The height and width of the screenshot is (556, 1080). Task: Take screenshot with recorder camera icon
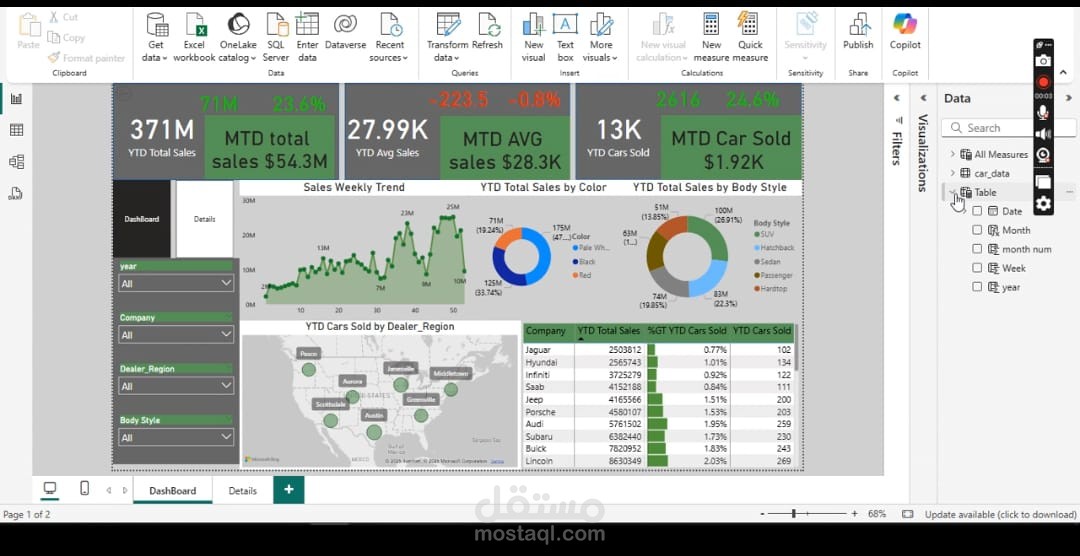[1043, 61]
